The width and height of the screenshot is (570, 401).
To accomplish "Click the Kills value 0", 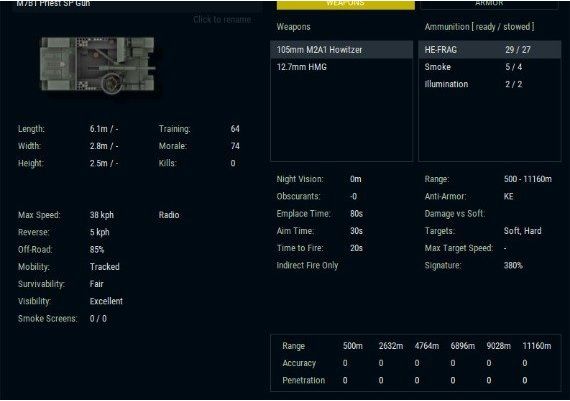I will (233, 163).
